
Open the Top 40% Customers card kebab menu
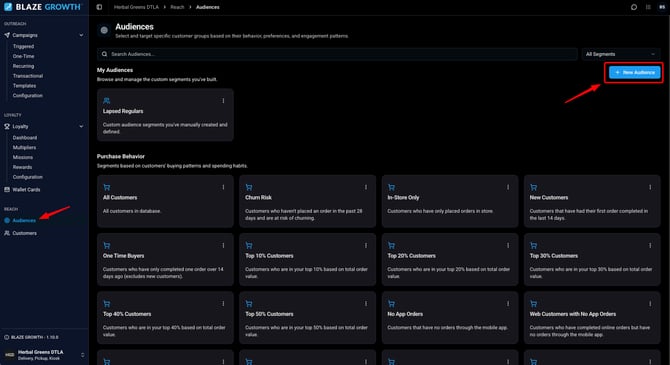223,303
